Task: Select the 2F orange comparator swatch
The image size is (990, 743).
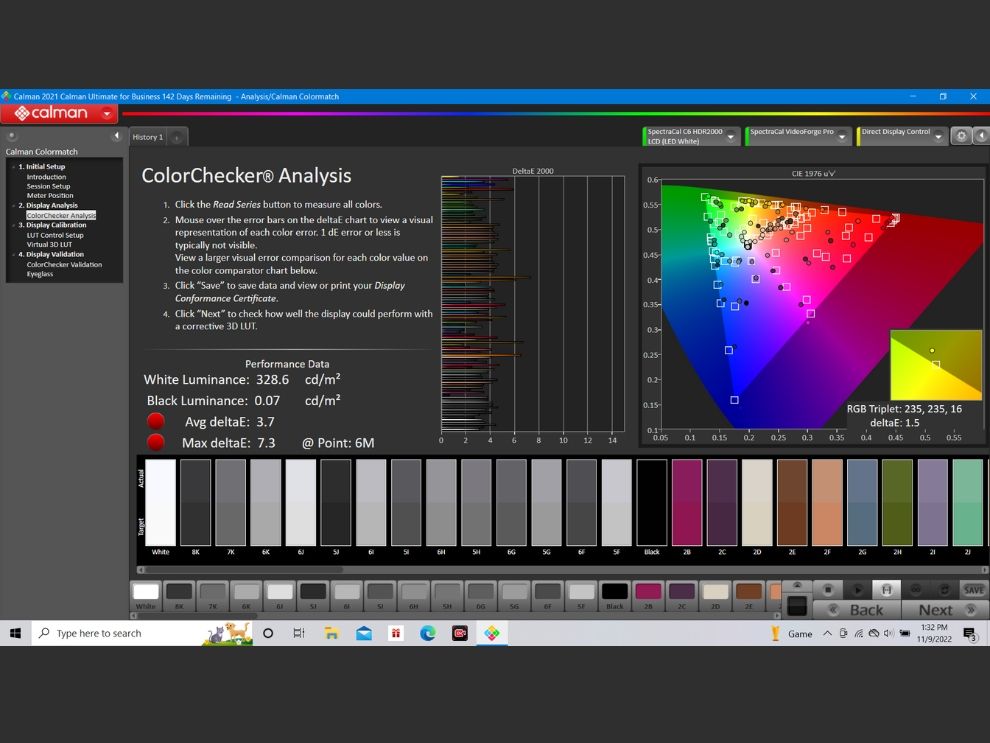Action: click(x=827, y=502)
